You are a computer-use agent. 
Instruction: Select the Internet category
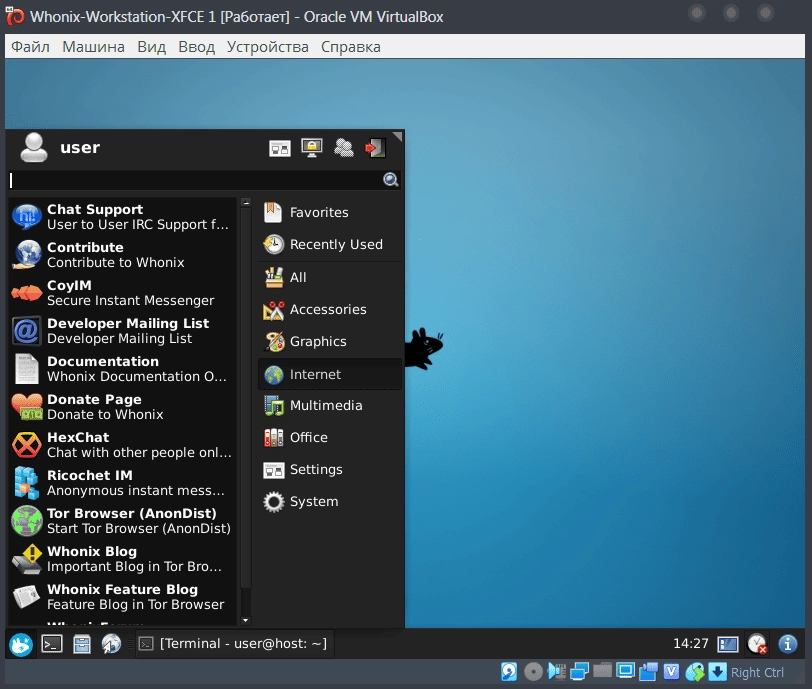pyautogui.click(x=330, y=374)
